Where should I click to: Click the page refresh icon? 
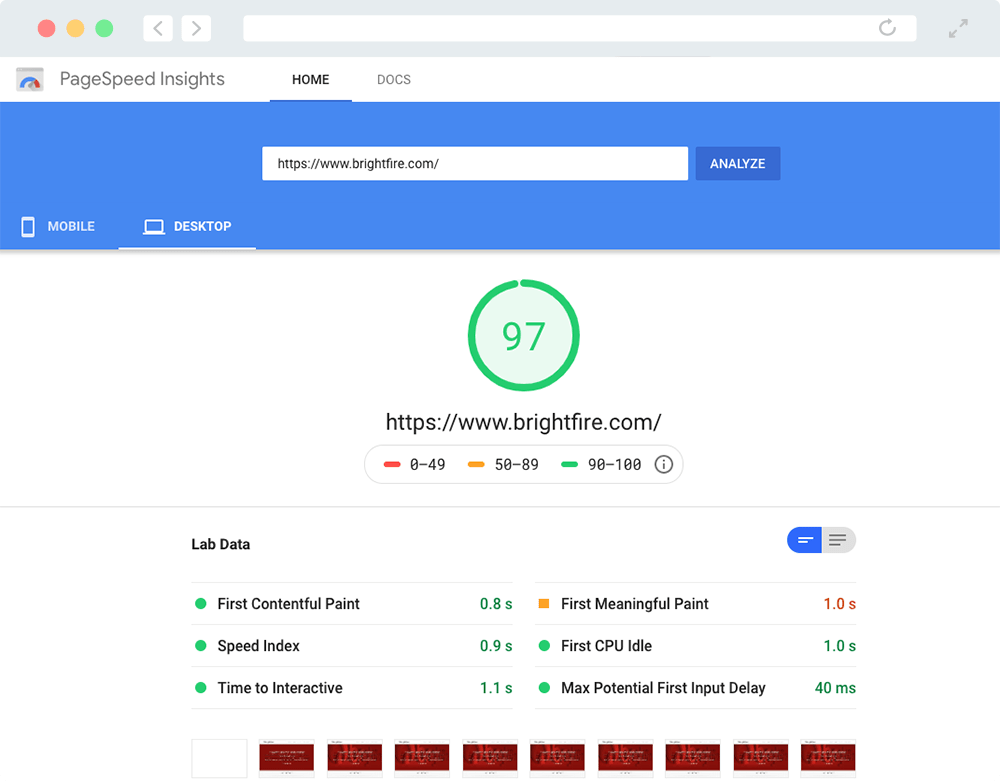pos(888,28)
